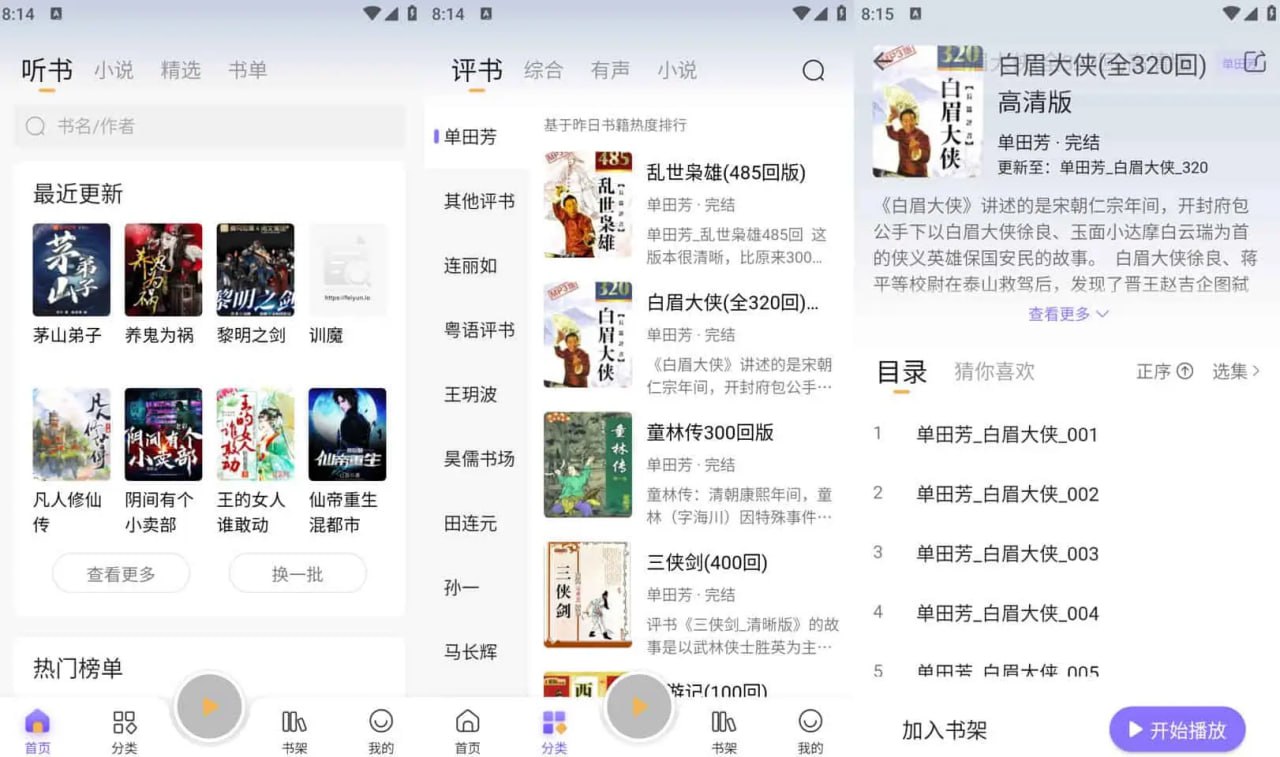Switch to the 小说 tab on 听书 page
The image size is (1280, 757).
[x=114, y=70]
